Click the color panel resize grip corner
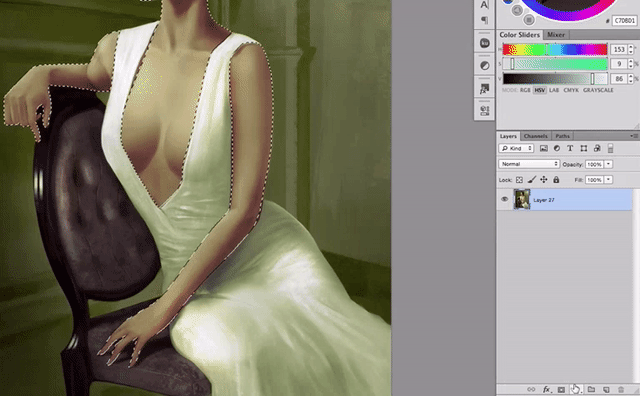Image resolution: width=640 pixels, height=396 pixels. pos(636,126)
